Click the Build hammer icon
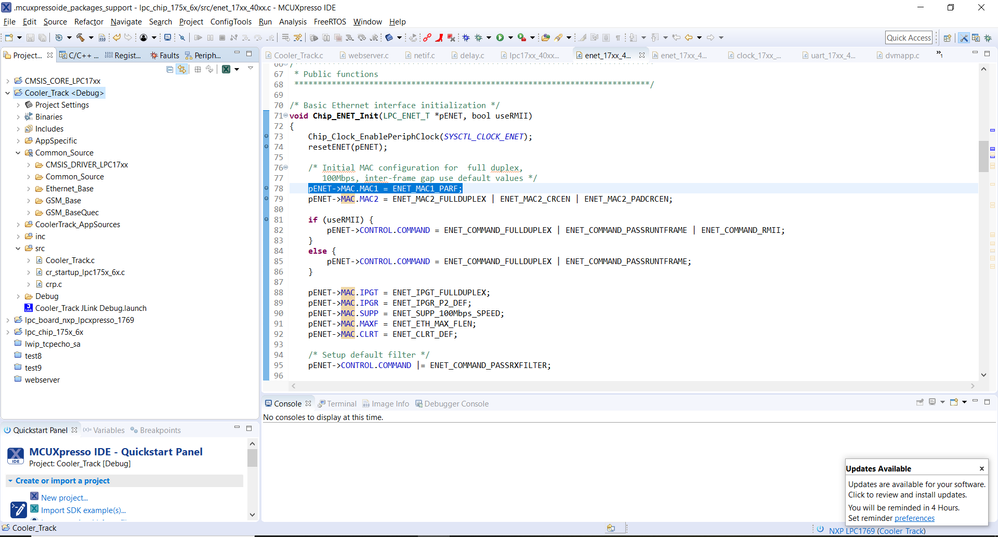Viewport: 998px width, 537px height. click(80, 38)
